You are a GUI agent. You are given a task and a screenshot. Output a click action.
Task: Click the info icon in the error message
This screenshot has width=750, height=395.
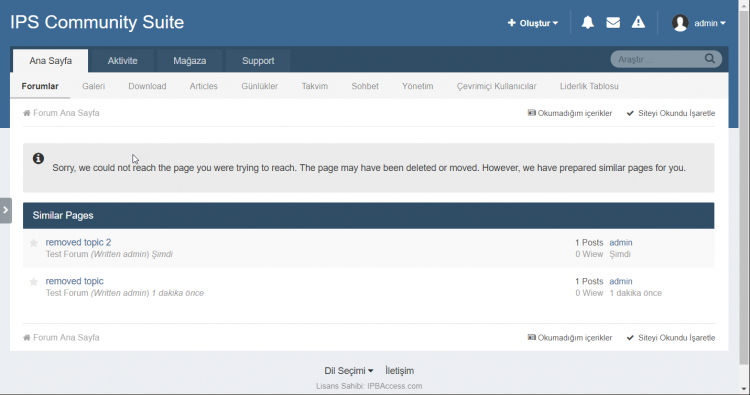click(38, 158)
